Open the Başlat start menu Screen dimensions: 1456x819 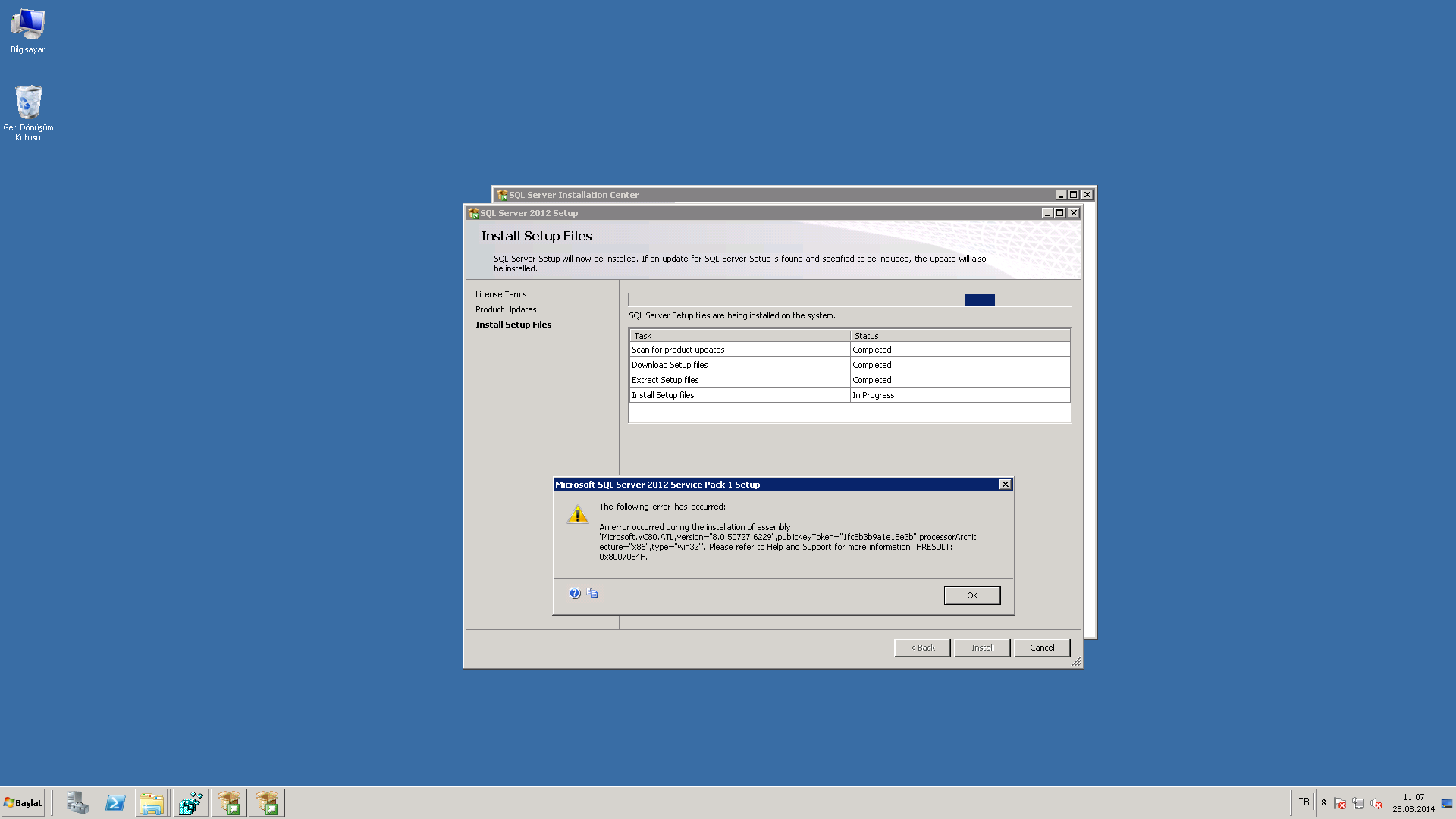coord(24,802)
